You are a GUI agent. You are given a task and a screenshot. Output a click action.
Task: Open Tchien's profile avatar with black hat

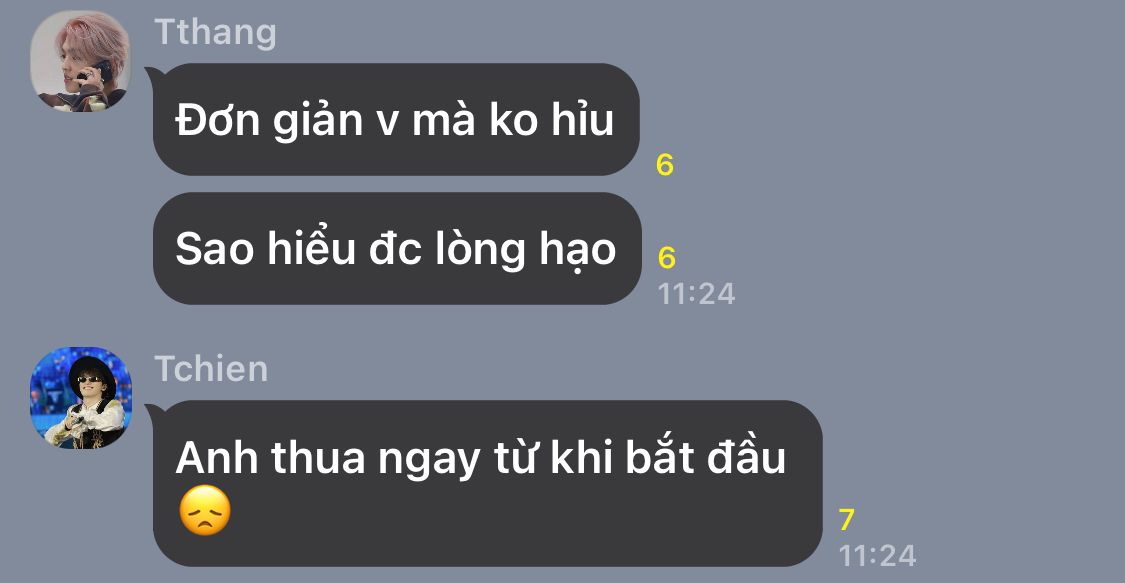coord(80,398)
